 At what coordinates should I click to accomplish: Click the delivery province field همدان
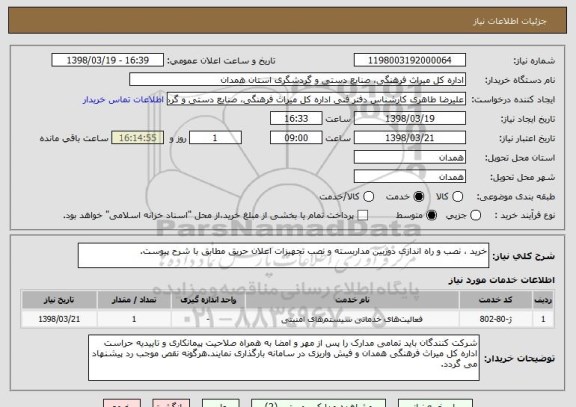(410, 157)
